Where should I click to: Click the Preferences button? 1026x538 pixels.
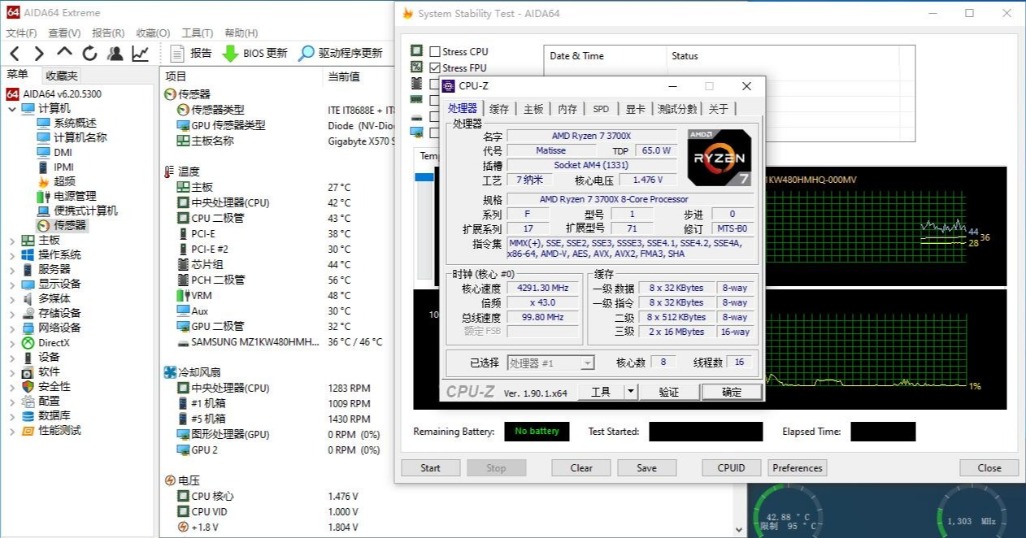(x=797, y=468)
